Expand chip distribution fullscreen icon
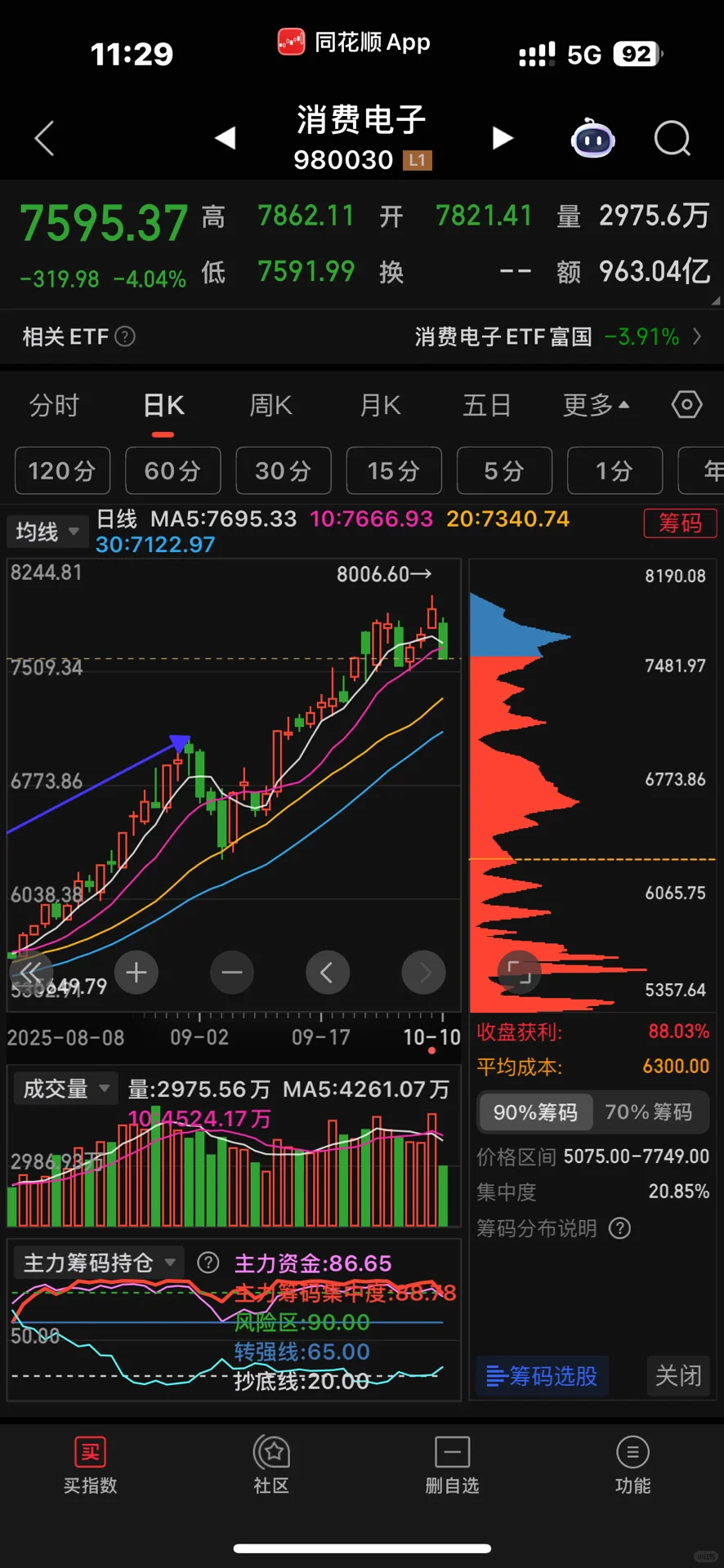This screenshot has height=1568, width=724. (519, 972)
